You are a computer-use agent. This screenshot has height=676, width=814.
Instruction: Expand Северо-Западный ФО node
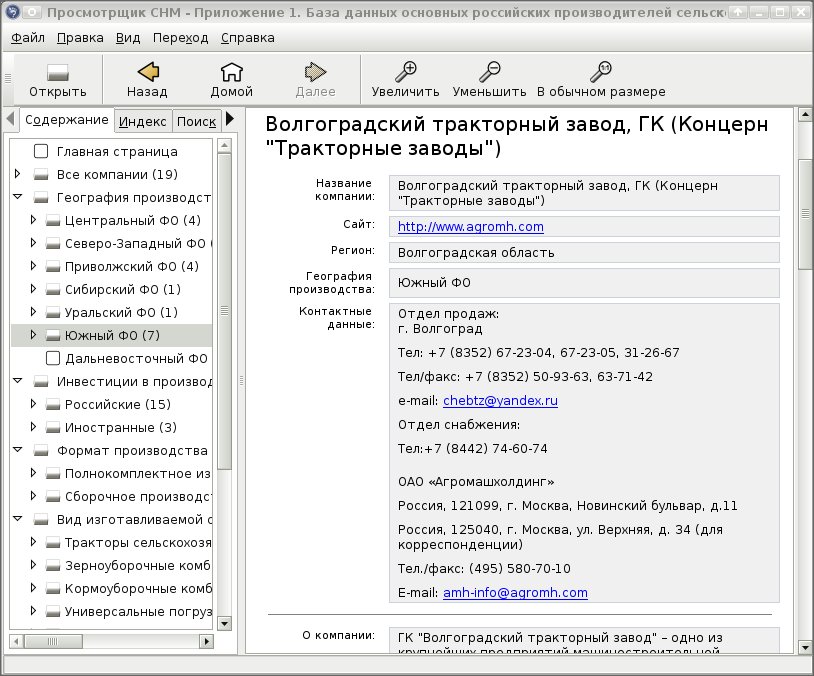[x=33, y=242]
